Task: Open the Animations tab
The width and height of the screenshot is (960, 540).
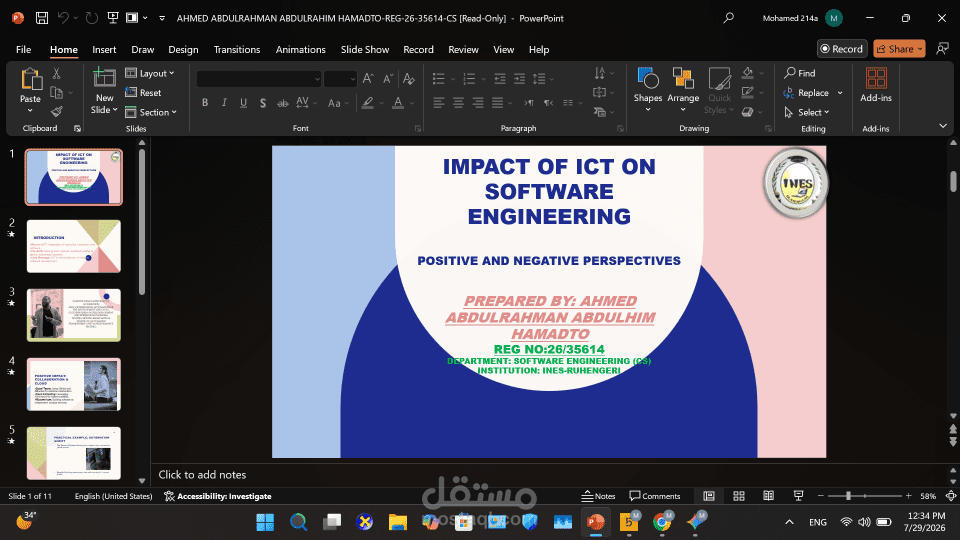Action: [x=300, y=49]
